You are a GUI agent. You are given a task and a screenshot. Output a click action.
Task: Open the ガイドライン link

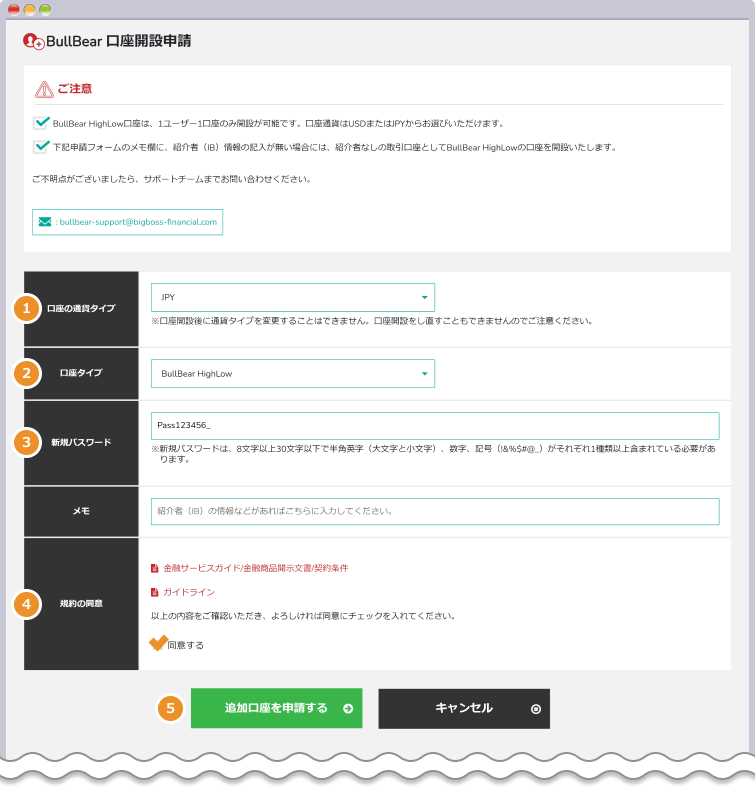189,592
